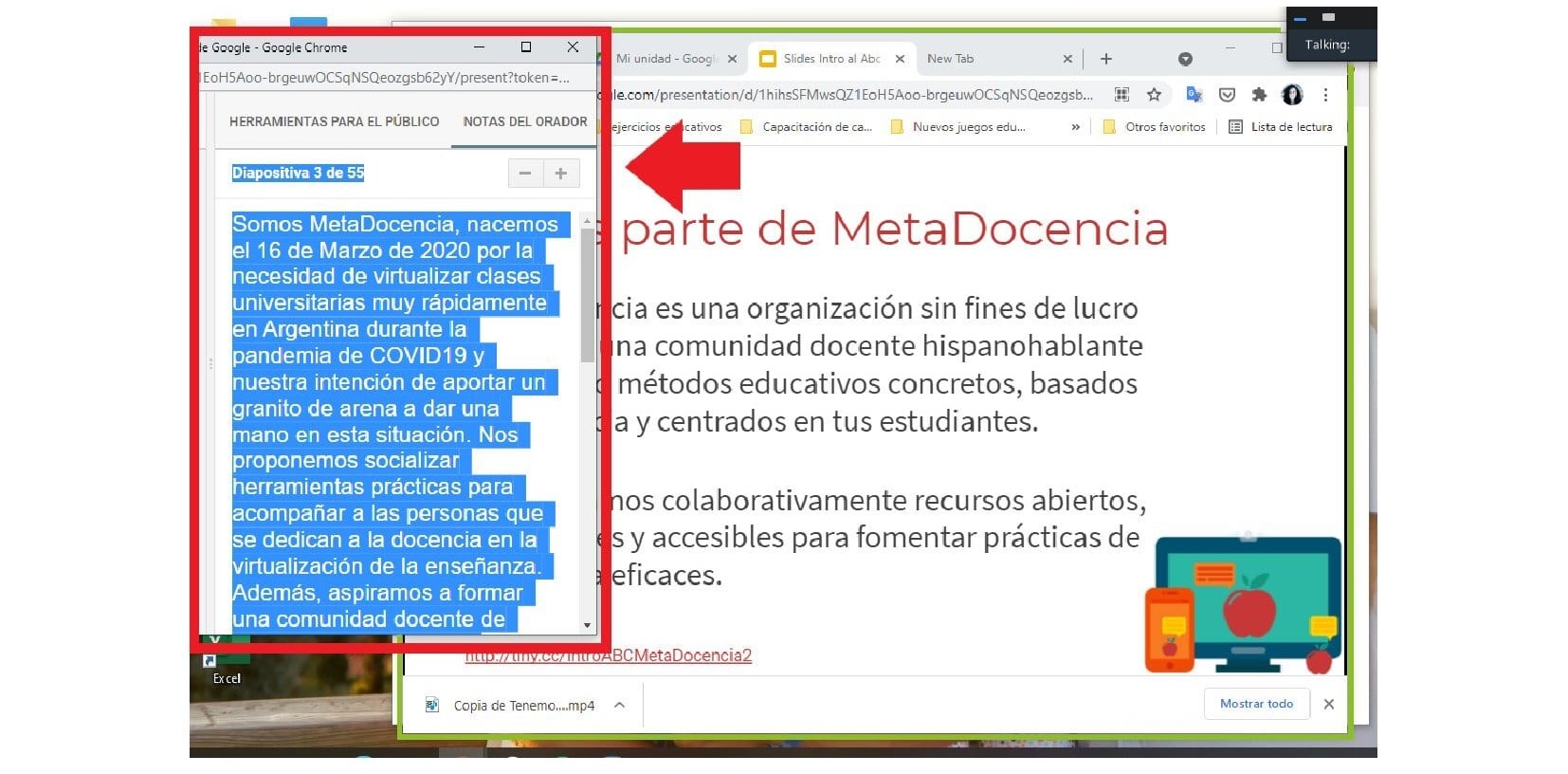Open the Chrome profile avatar

(1292, 94)
